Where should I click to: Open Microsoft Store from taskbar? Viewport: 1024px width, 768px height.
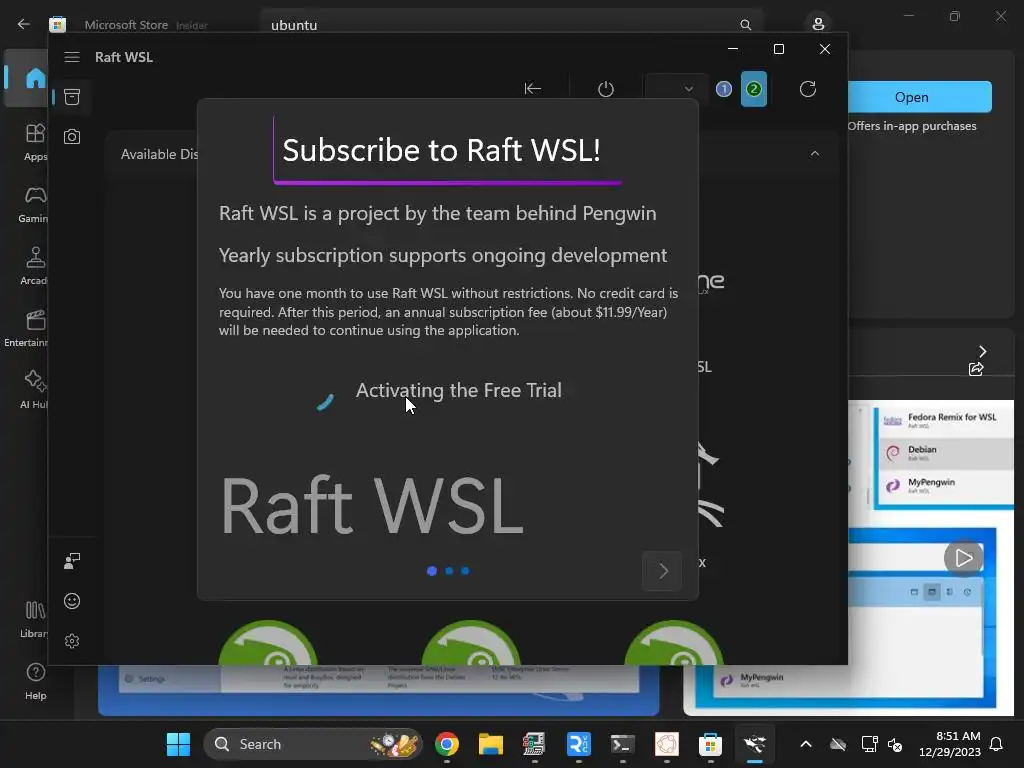pyautogui.click(x=711, y=744)
